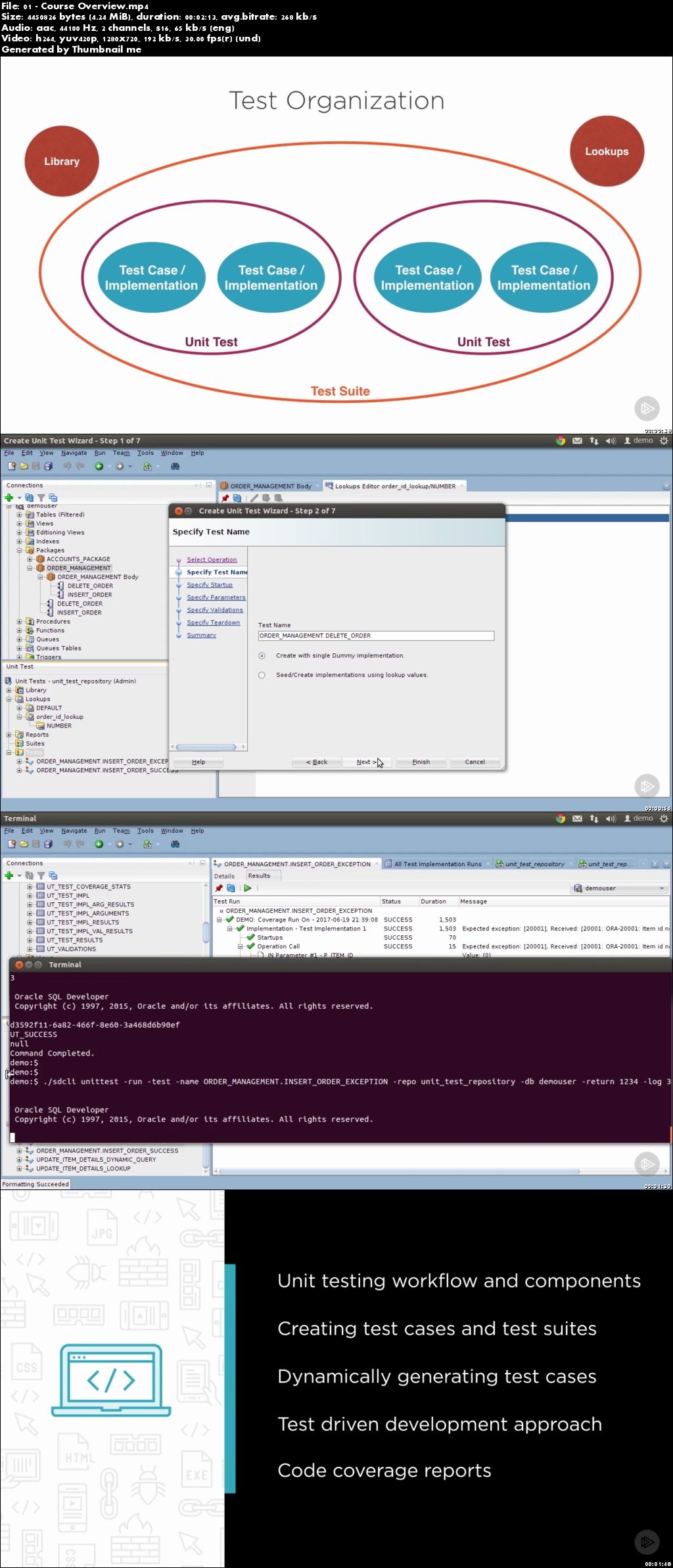Click the binoculars icon in the Terminal frame toolbar
Screen dimensions: 673x1568
(175, 844)
